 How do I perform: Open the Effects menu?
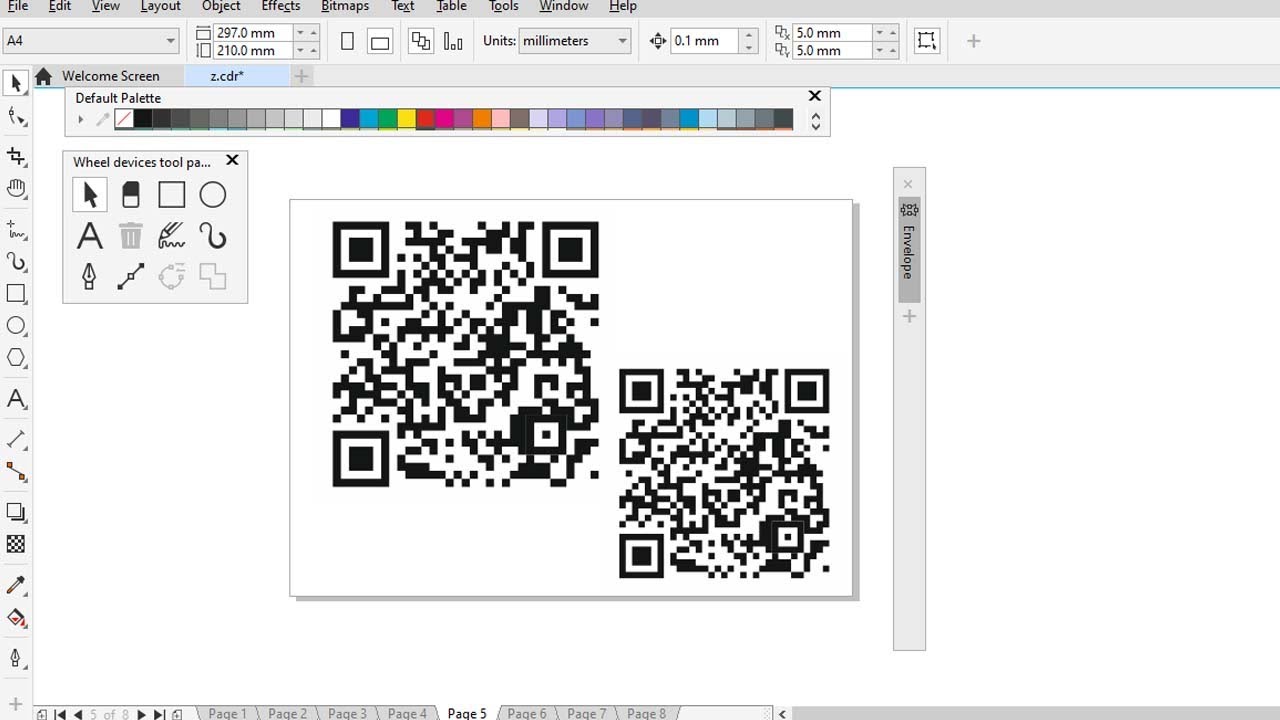281,6
